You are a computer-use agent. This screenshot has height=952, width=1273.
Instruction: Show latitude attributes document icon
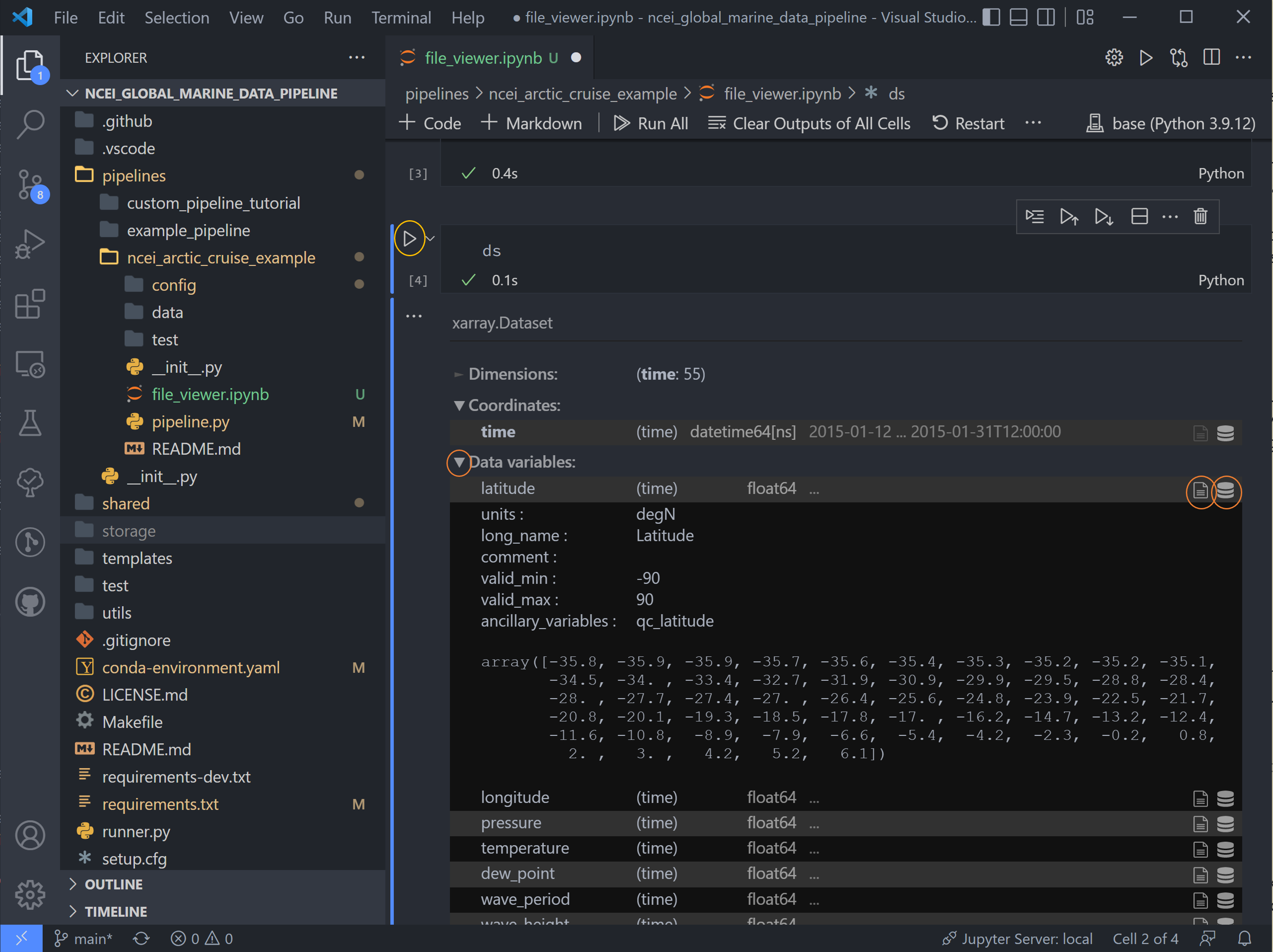tap(1201, 490)
